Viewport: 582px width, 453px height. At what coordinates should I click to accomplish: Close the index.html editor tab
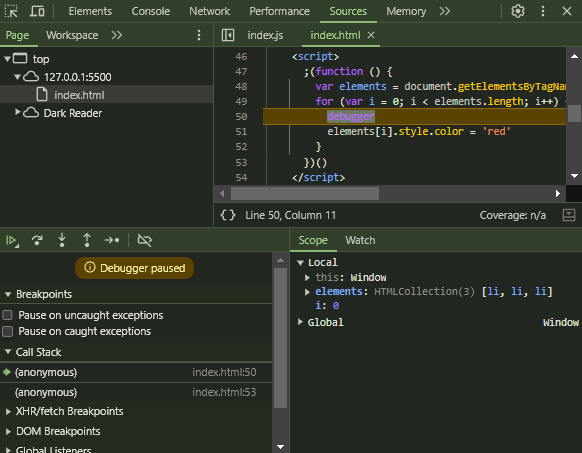click(x=371, y=35)
